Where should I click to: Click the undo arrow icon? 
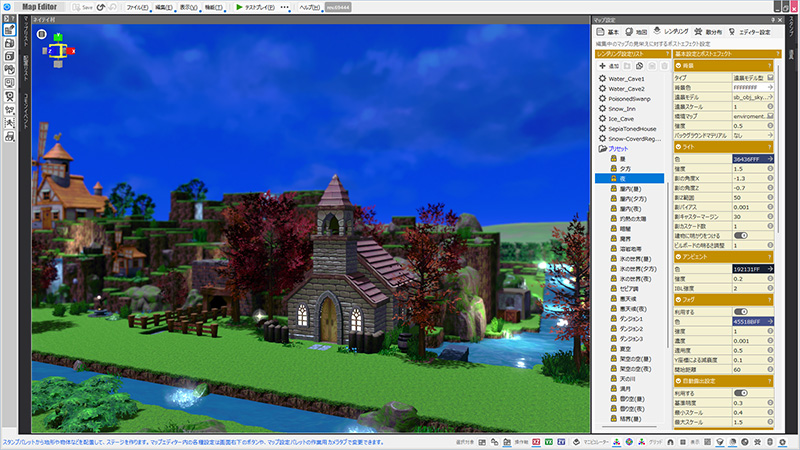pyautogui.click(x=102, y=7)
